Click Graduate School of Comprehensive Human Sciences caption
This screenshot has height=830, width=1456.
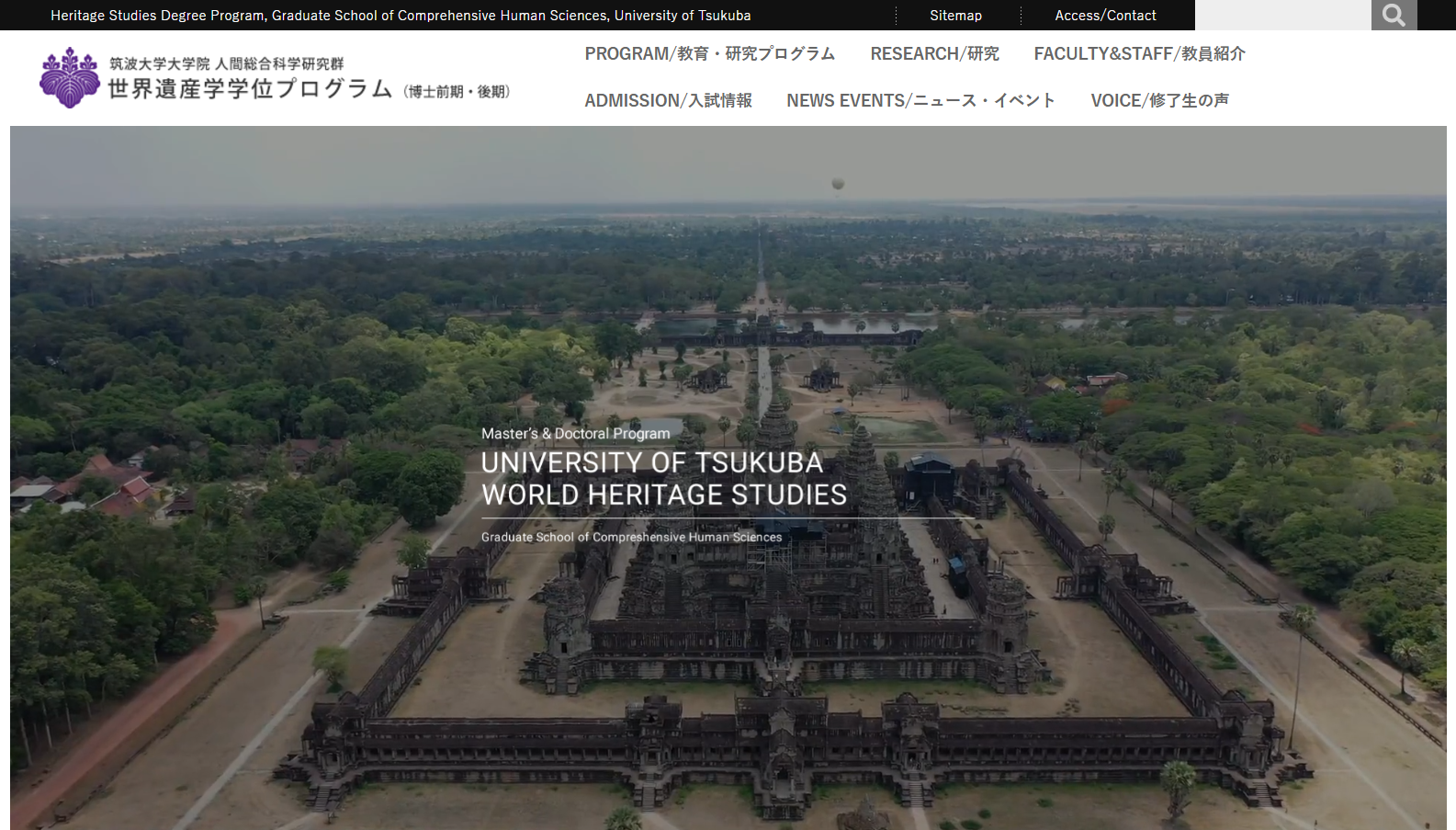click(x=632, y=537)
